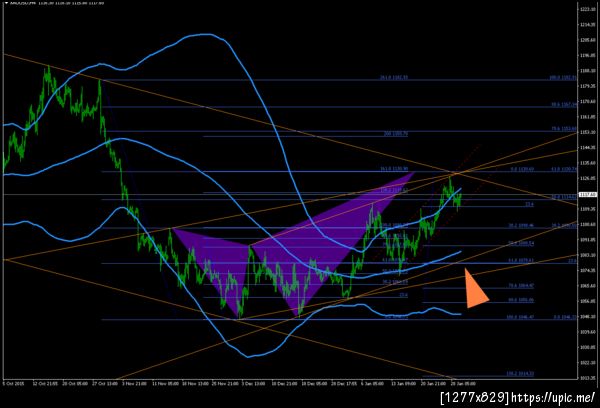Click the 13 Jan 09:00 time-axis label

[403, 383]
